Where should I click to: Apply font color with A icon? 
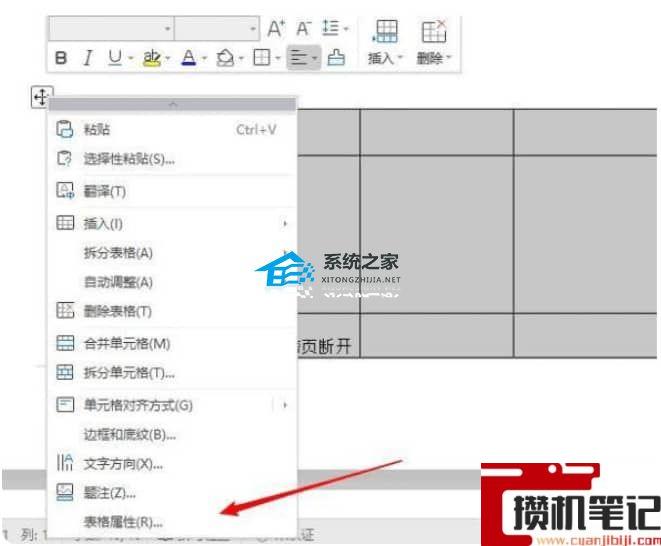pyautogui.click(x=188, y=58)
